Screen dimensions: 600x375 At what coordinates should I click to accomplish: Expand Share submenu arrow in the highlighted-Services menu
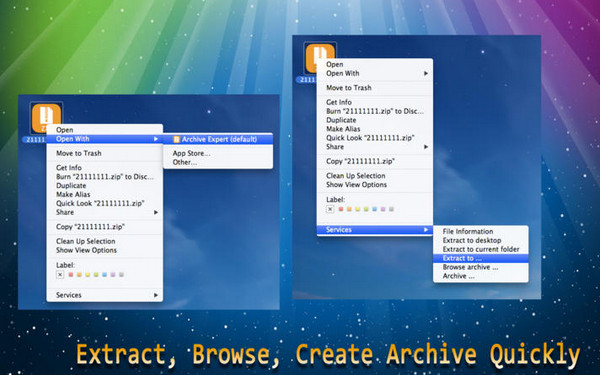(426, 147)
